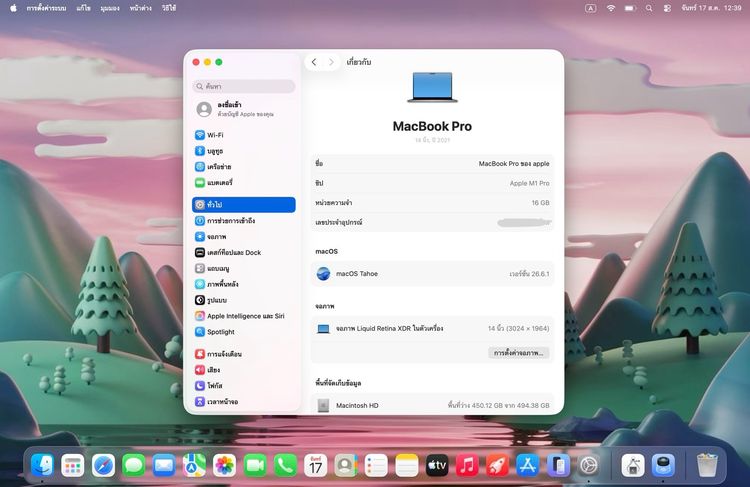Click the MacBook Pro laptop image

[x=432, y=87]
